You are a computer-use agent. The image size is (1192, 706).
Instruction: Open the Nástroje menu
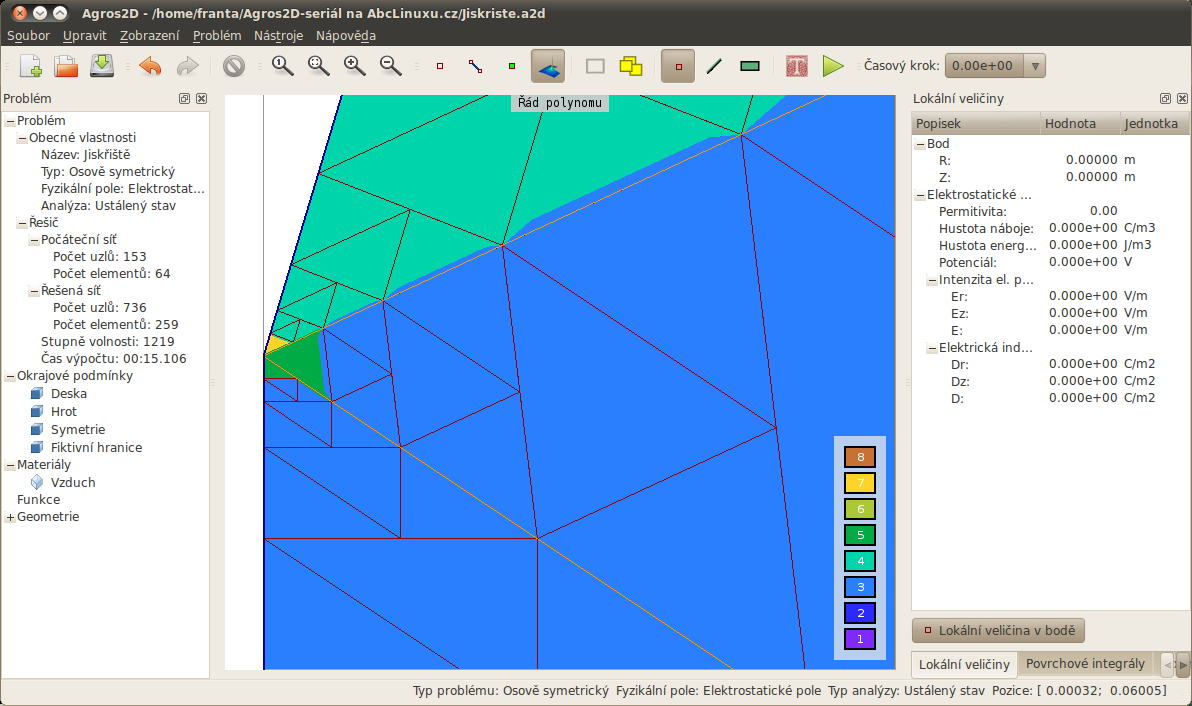coord(278,36)
